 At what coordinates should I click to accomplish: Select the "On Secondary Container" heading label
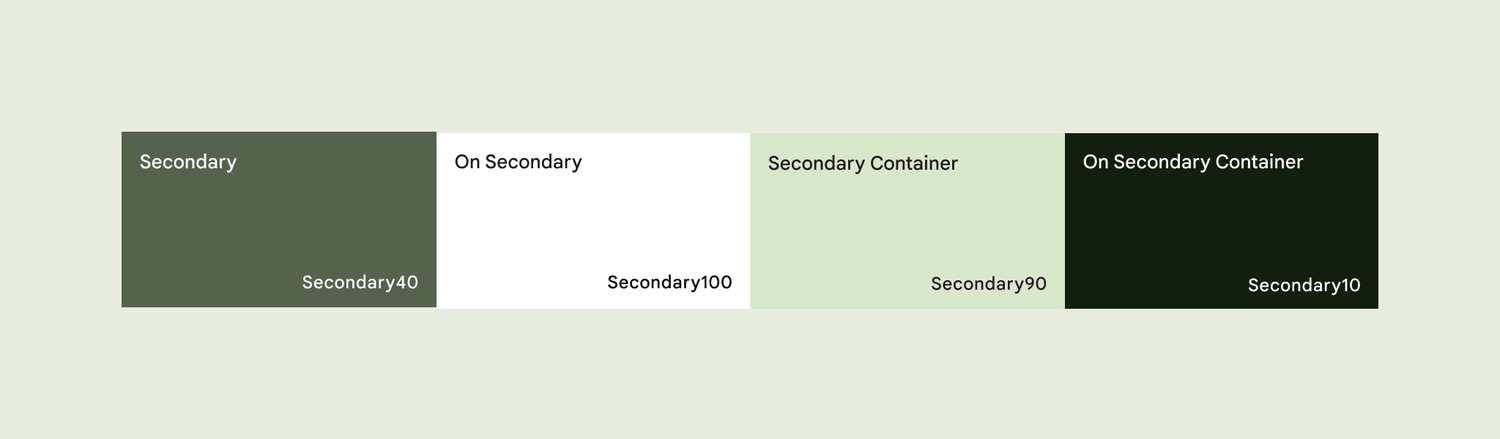pos(1193,162)
